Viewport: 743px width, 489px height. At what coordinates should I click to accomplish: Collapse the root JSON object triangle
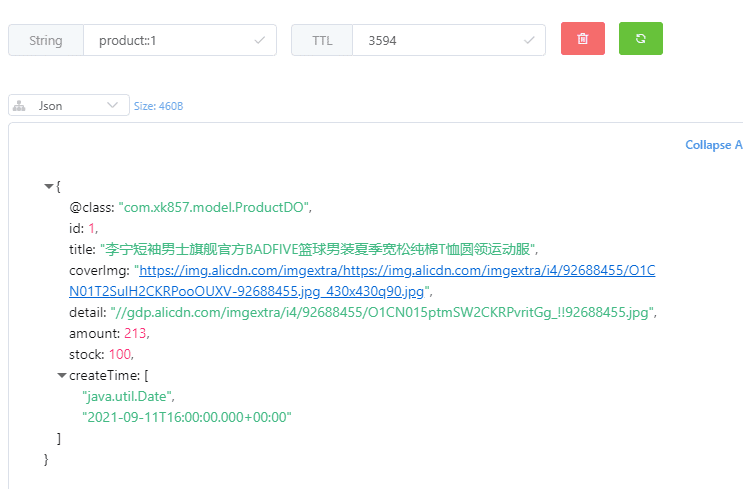[x=49, y=186]
